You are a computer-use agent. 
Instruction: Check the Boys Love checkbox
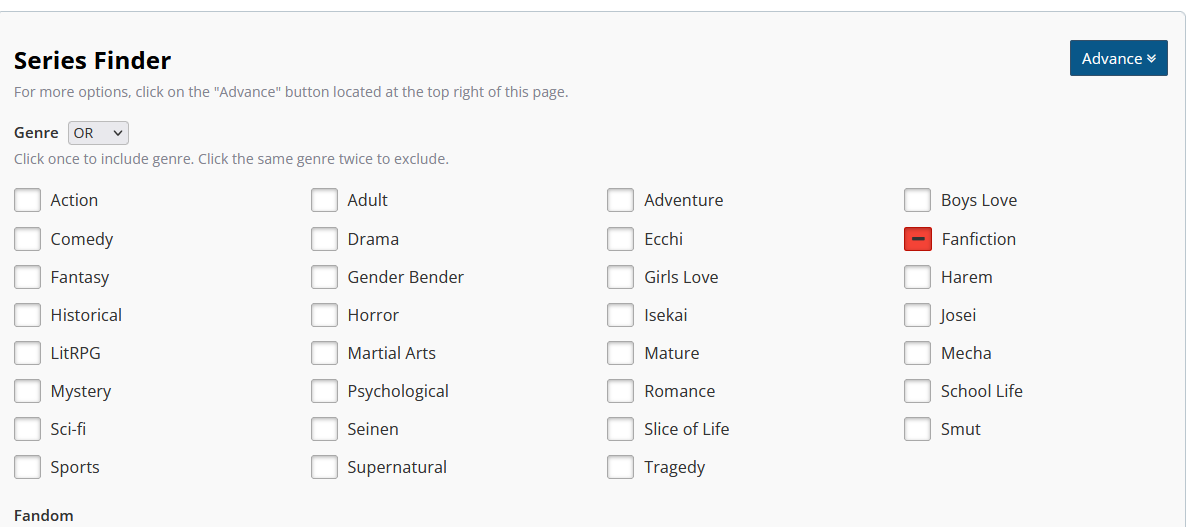pyautogui.click(x=917, y=201)
